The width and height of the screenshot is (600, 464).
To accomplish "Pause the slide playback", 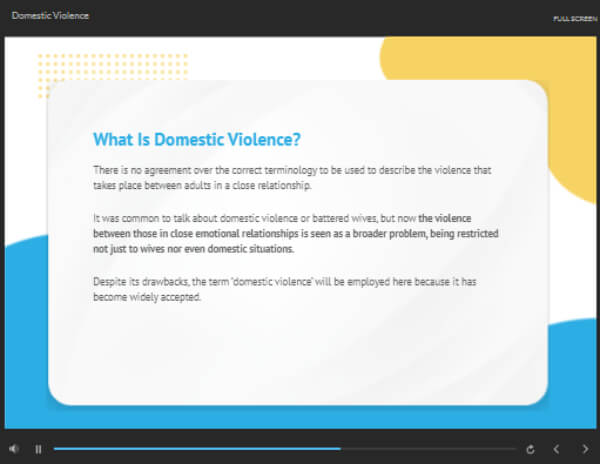I will [38, 449].
